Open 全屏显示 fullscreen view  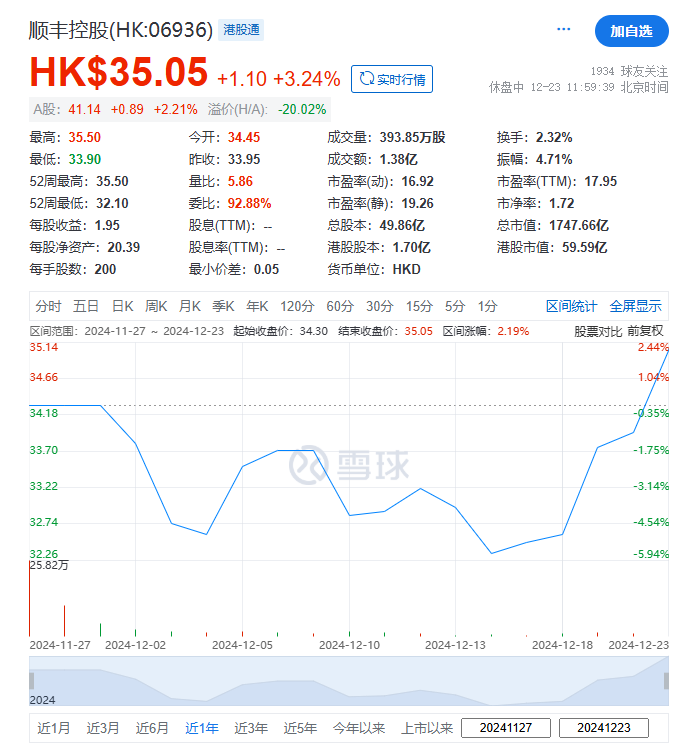[635, 306]
